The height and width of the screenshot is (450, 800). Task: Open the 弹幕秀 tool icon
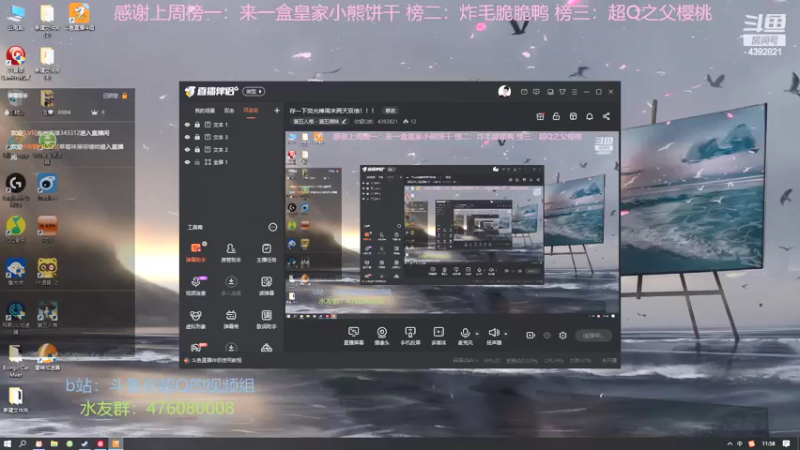click(231, 319)
